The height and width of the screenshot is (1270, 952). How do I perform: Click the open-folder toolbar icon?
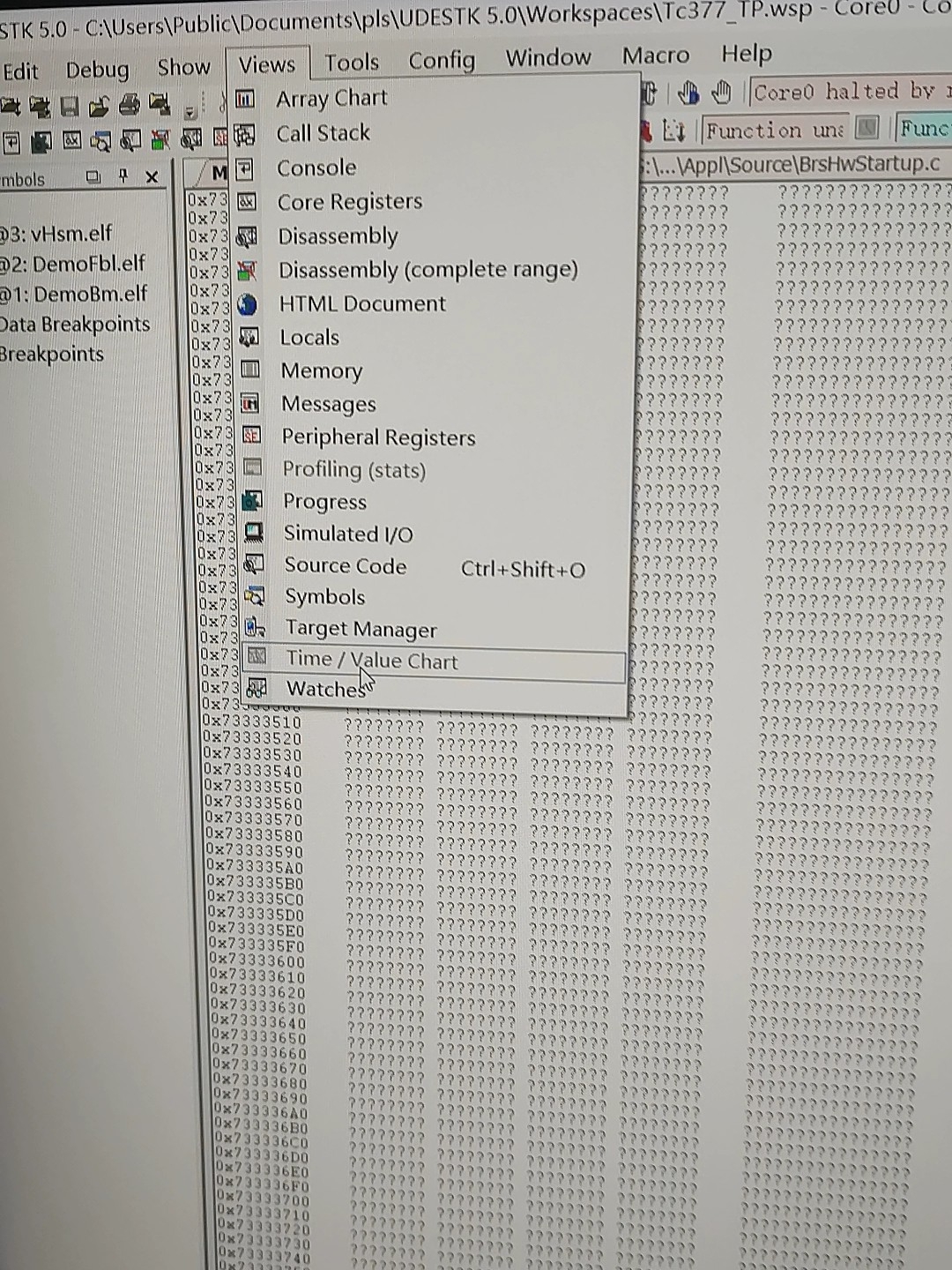click(99, 107)
